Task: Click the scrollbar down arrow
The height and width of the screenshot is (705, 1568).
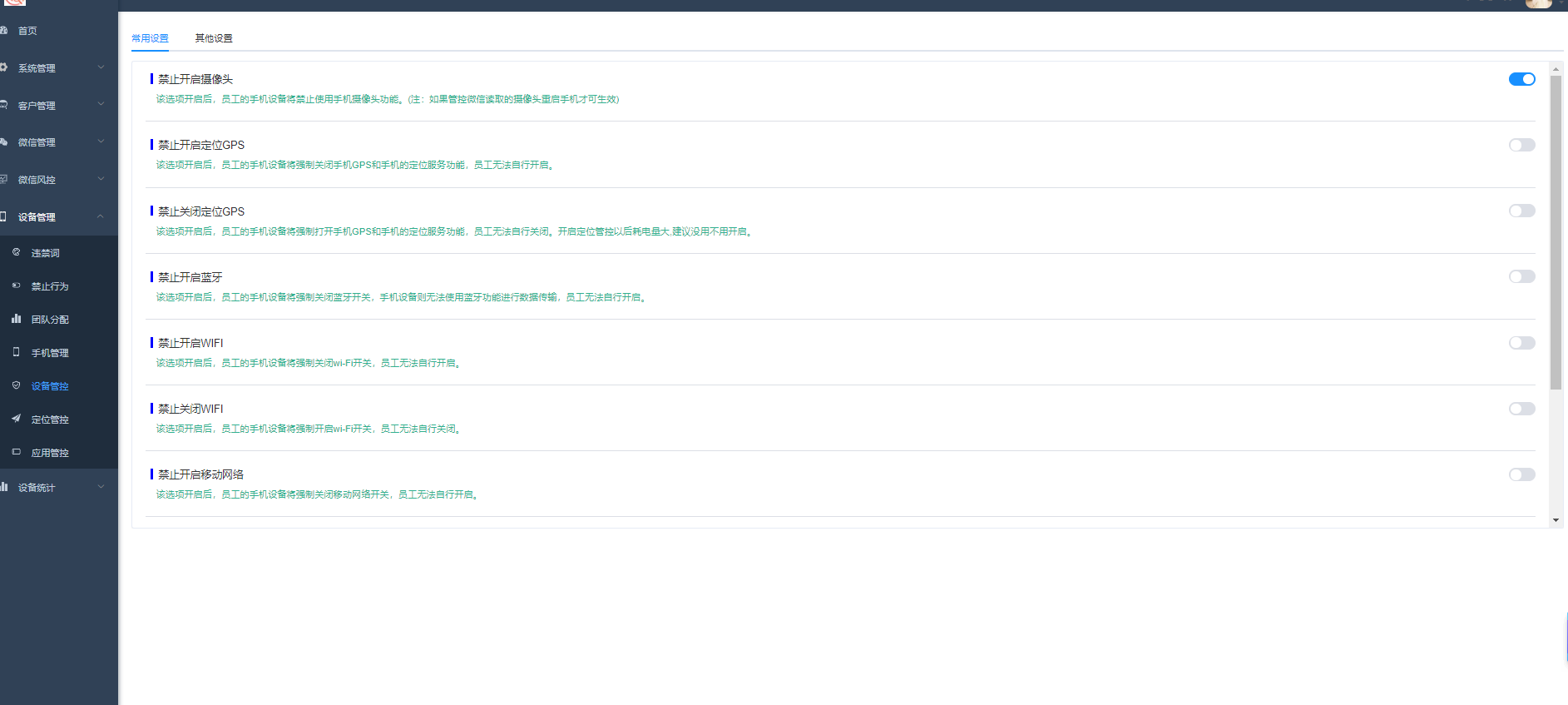Action: pos(1556,520)
